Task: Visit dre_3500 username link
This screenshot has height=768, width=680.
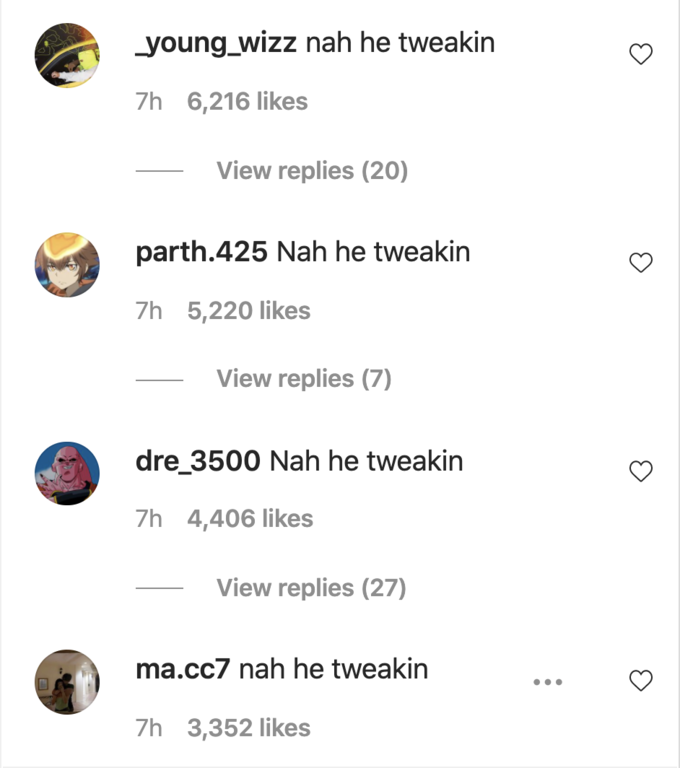Action: 198,461
